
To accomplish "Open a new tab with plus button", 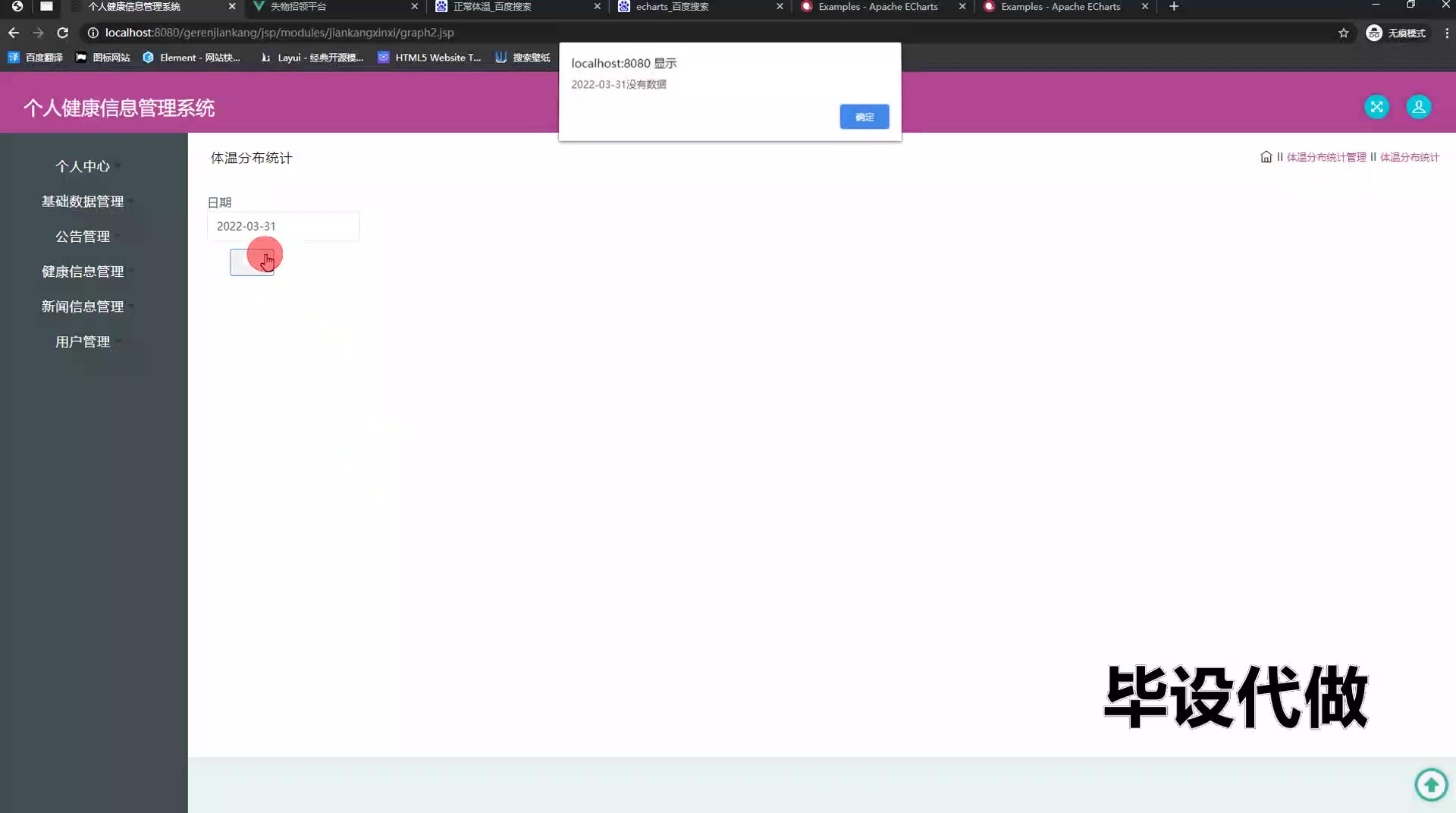I will click(x=1174, y=6).
